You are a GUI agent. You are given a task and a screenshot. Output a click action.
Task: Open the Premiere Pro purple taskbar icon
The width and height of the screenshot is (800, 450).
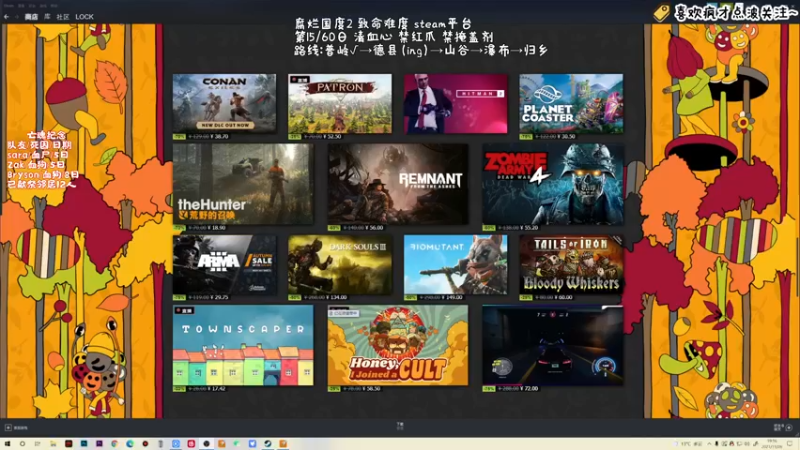(x=99, y=444)
